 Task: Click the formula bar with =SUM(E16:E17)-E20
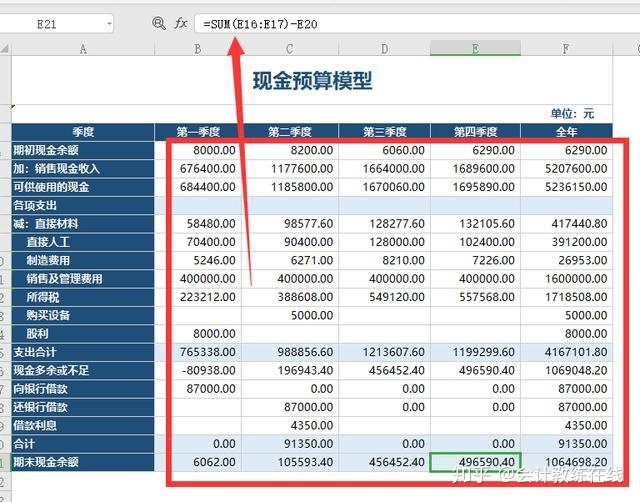[x=417, y=24]
